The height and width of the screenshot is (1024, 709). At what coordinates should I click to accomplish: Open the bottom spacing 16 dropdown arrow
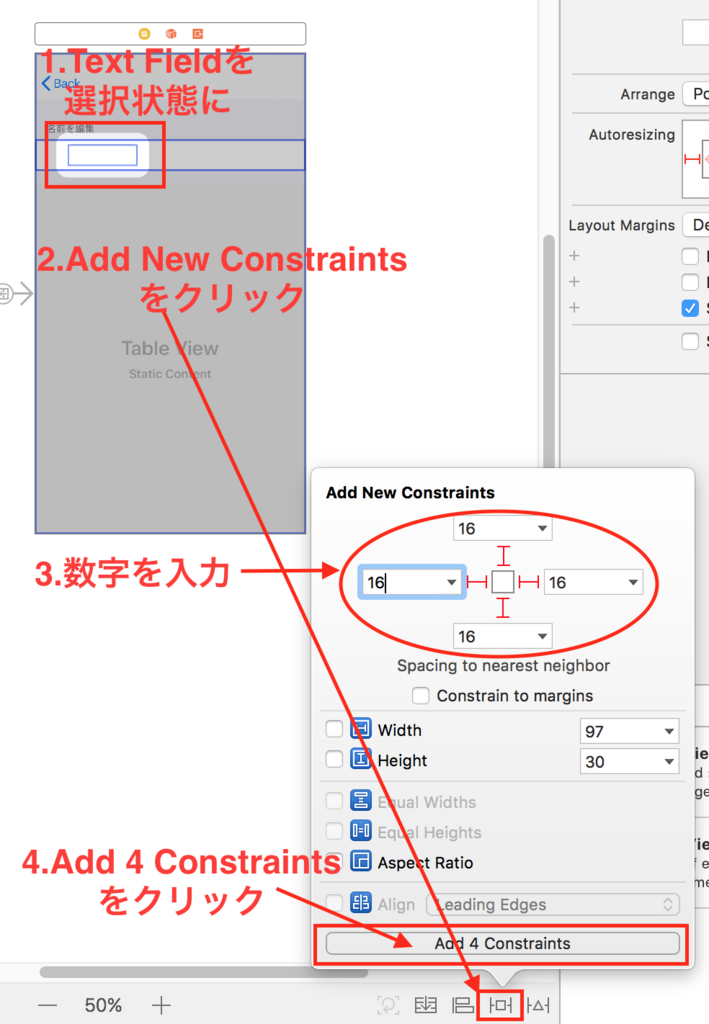coord(542,636)
